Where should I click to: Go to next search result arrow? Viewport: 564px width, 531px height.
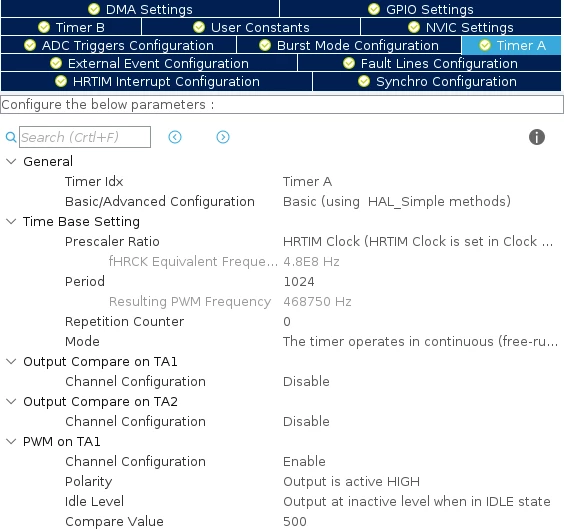[223, 137]
